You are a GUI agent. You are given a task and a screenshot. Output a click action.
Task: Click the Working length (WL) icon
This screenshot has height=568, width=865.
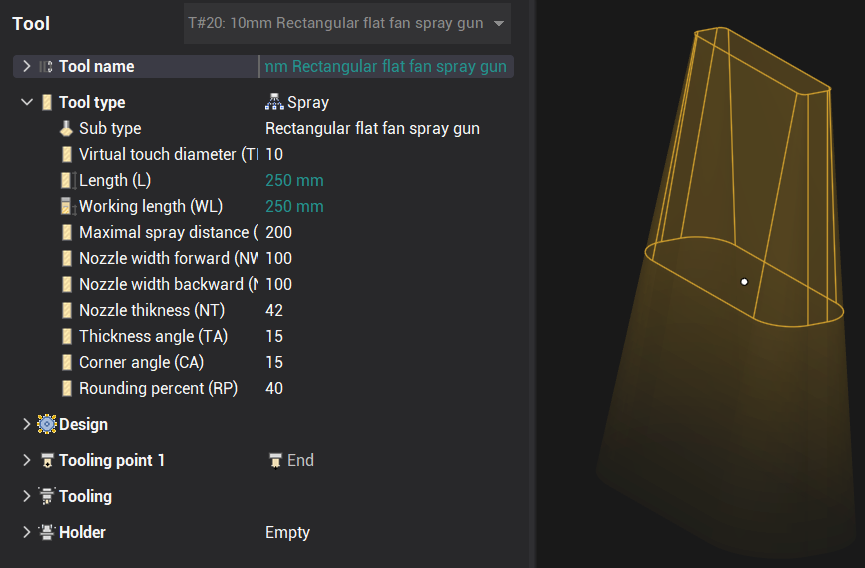(x=66, y=207)
